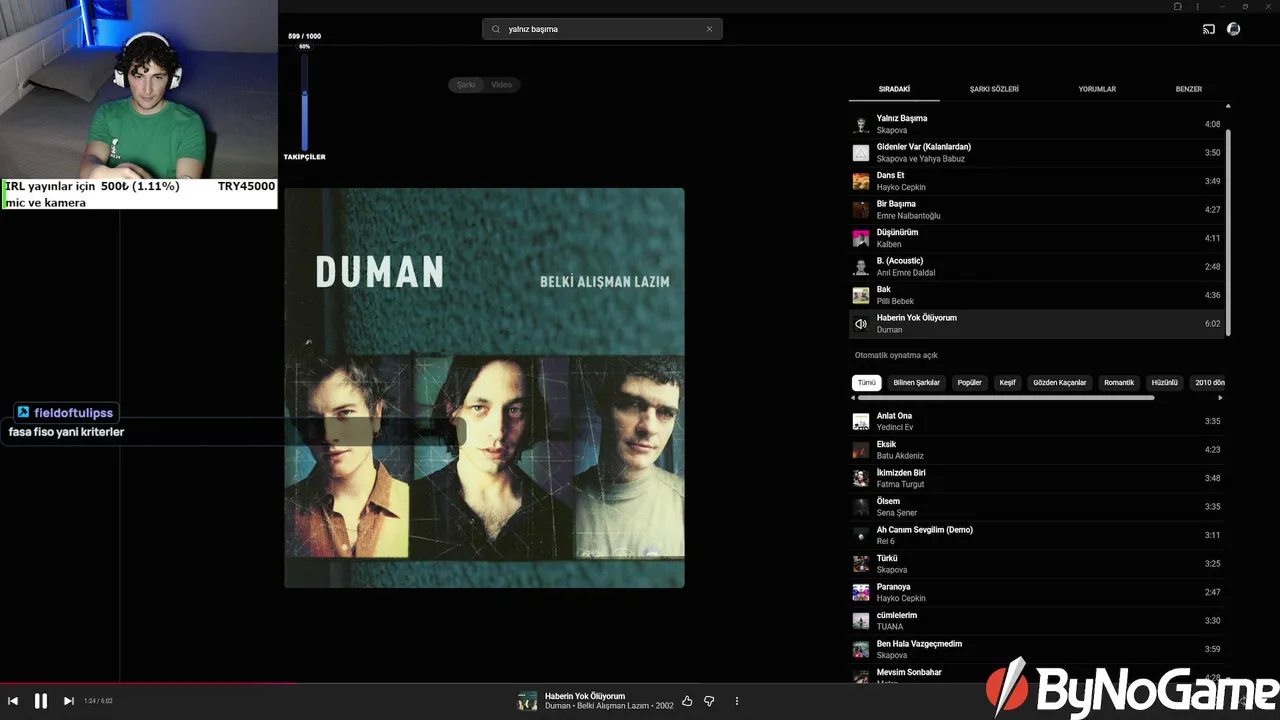Play the Bak by Pilli Bebek thumbnail

[x=861, y=295]
